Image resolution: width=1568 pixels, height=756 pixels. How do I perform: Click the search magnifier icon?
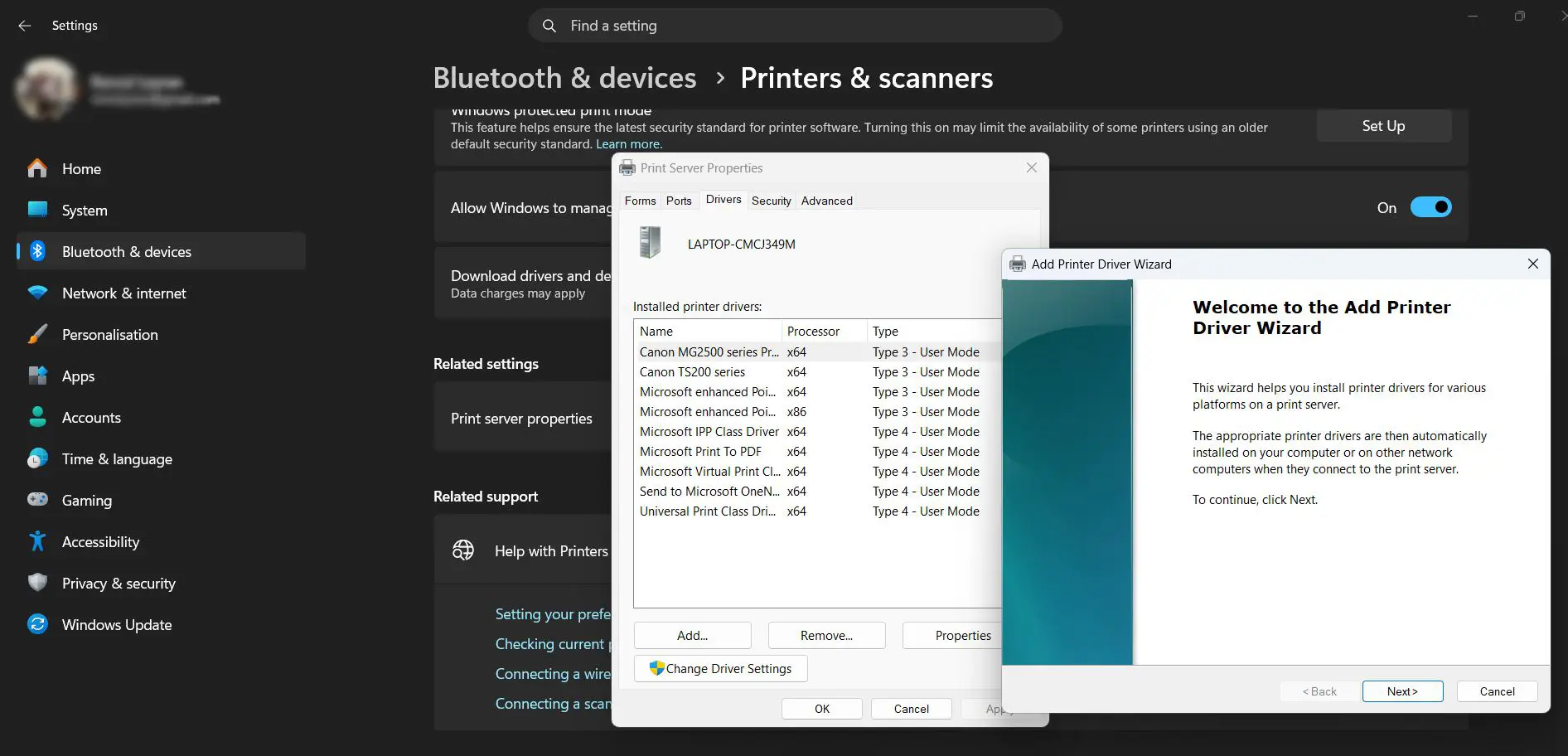[549, 26]
